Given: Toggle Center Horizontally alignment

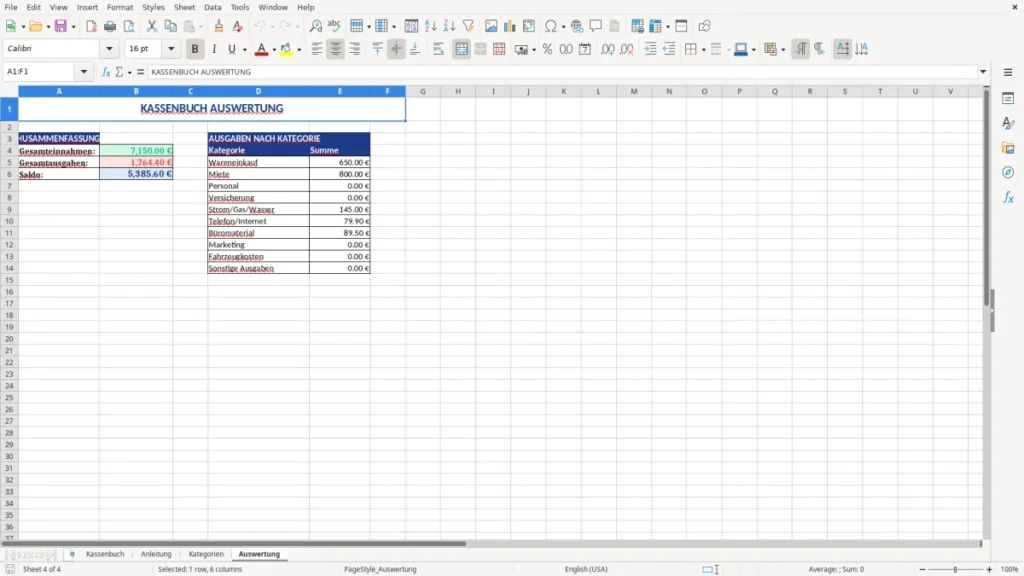Looking at the screenshot, I should click(x=336, y=49).
